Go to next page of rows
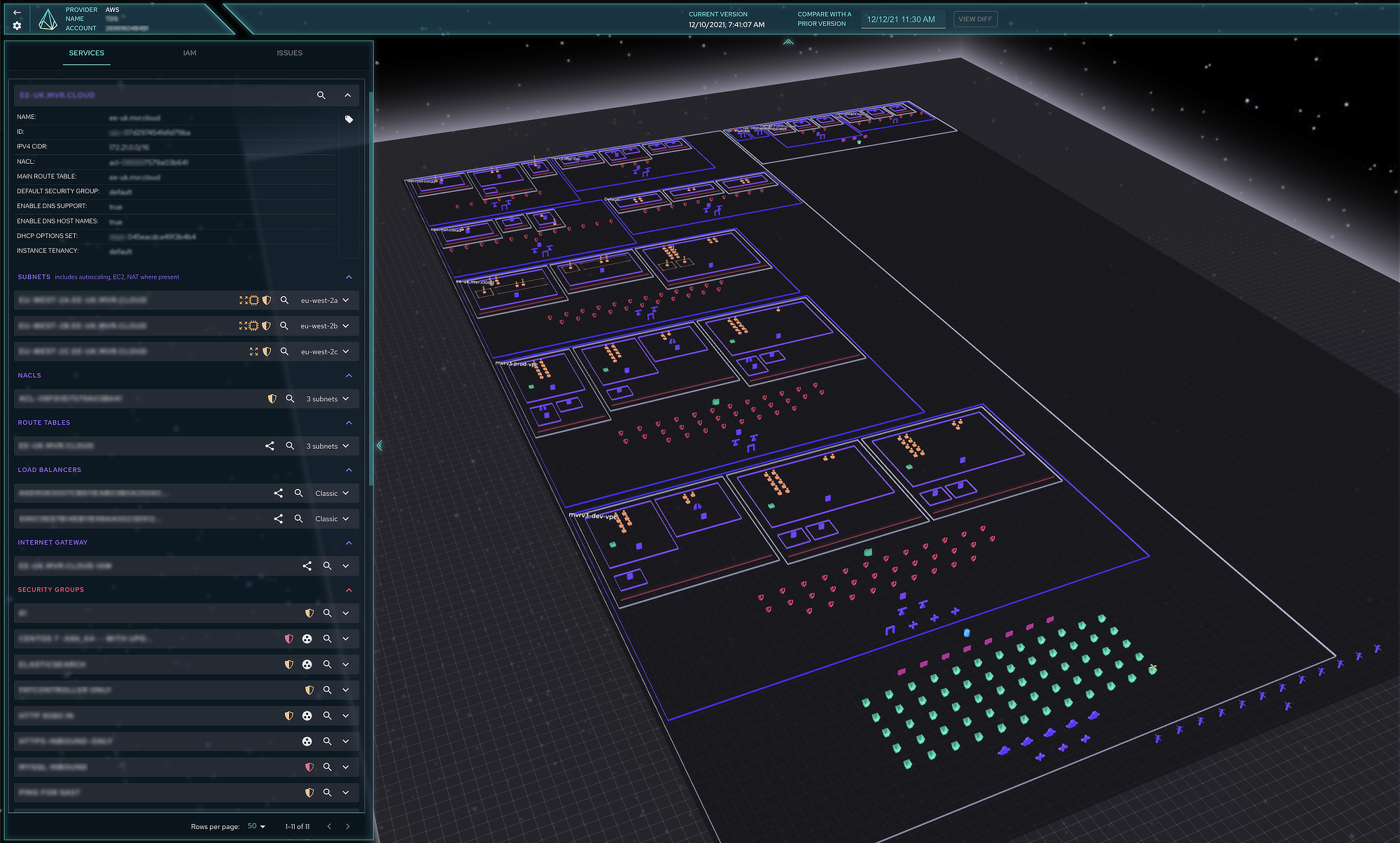The image size is (1400, 843). (348, 826)
